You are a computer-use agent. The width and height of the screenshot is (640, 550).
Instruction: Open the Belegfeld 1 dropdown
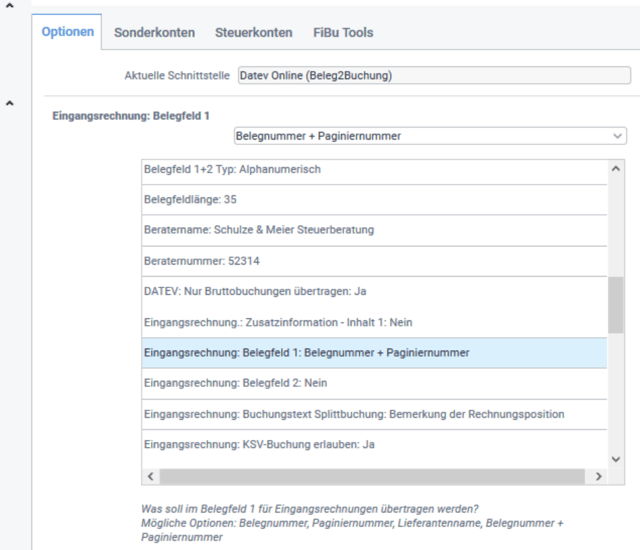click(430, 135)
